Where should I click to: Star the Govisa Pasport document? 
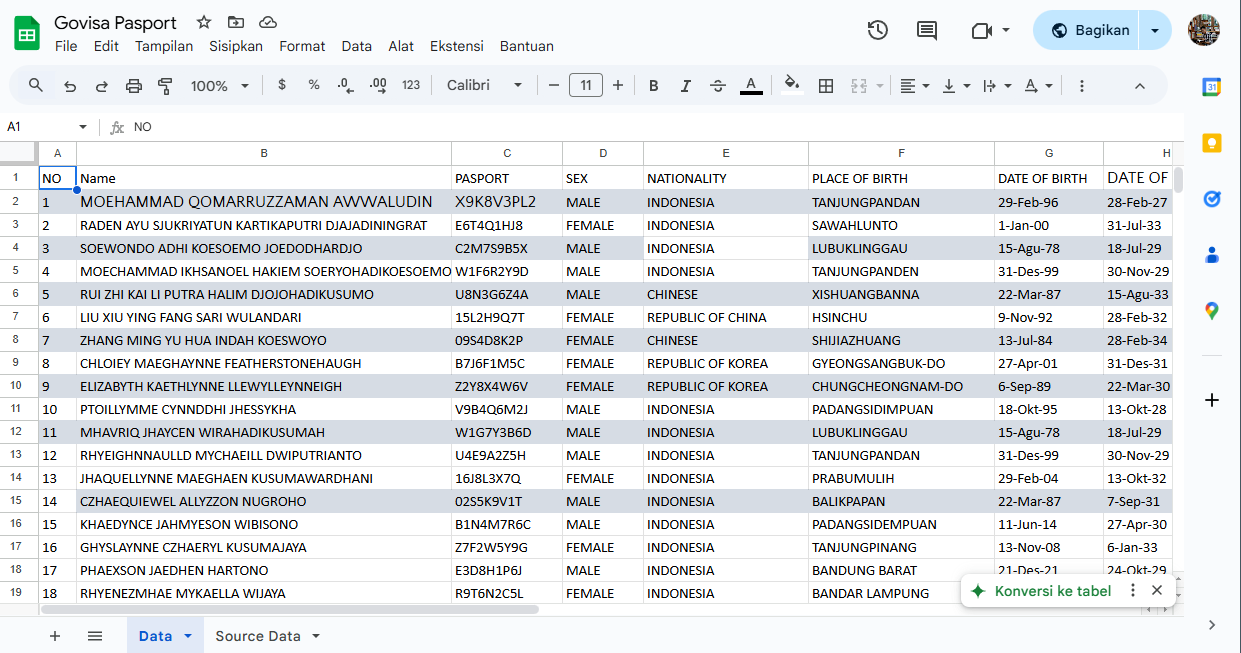coord(204,22)
